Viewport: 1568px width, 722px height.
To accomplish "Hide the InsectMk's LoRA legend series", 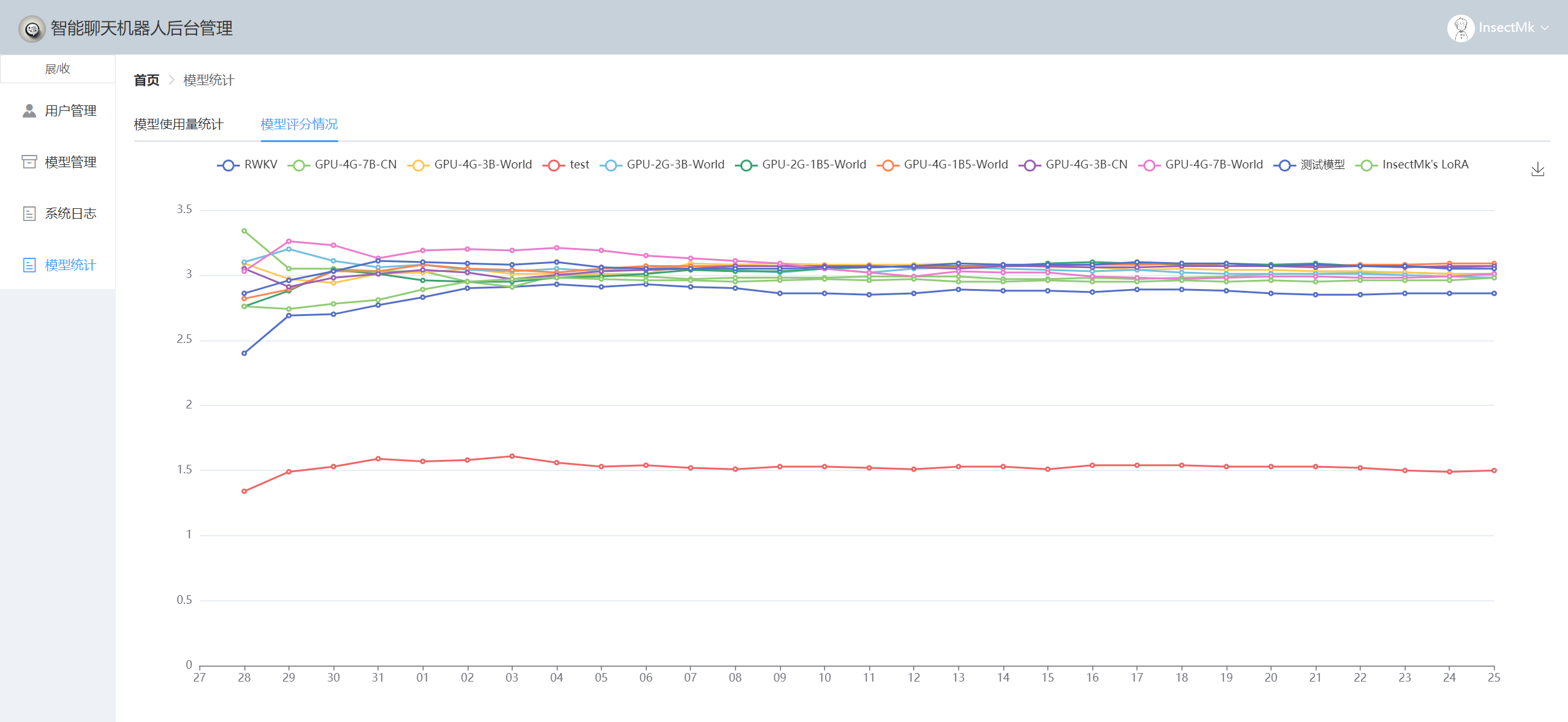I will pyautogui.click(x=1412, y=165).
